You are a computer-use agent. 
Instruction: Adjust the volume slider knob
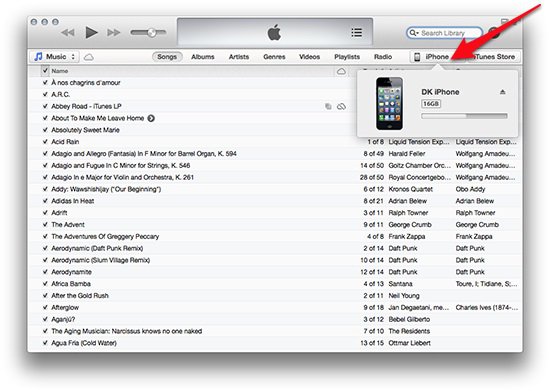(152, 33)
